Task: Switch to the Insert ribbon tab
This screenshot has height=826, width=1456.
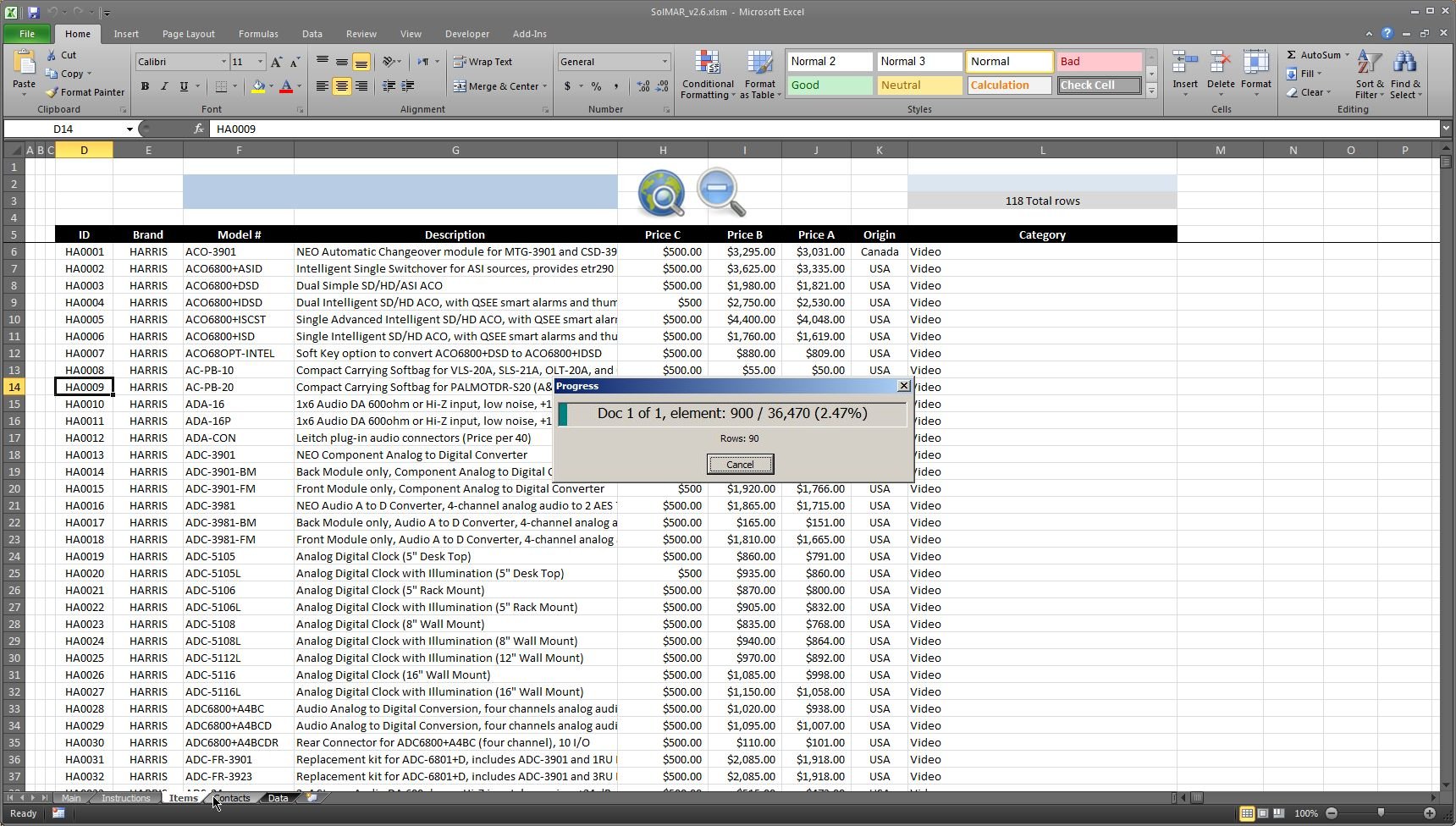Action: pyautogui.click(x=126, y=34)
